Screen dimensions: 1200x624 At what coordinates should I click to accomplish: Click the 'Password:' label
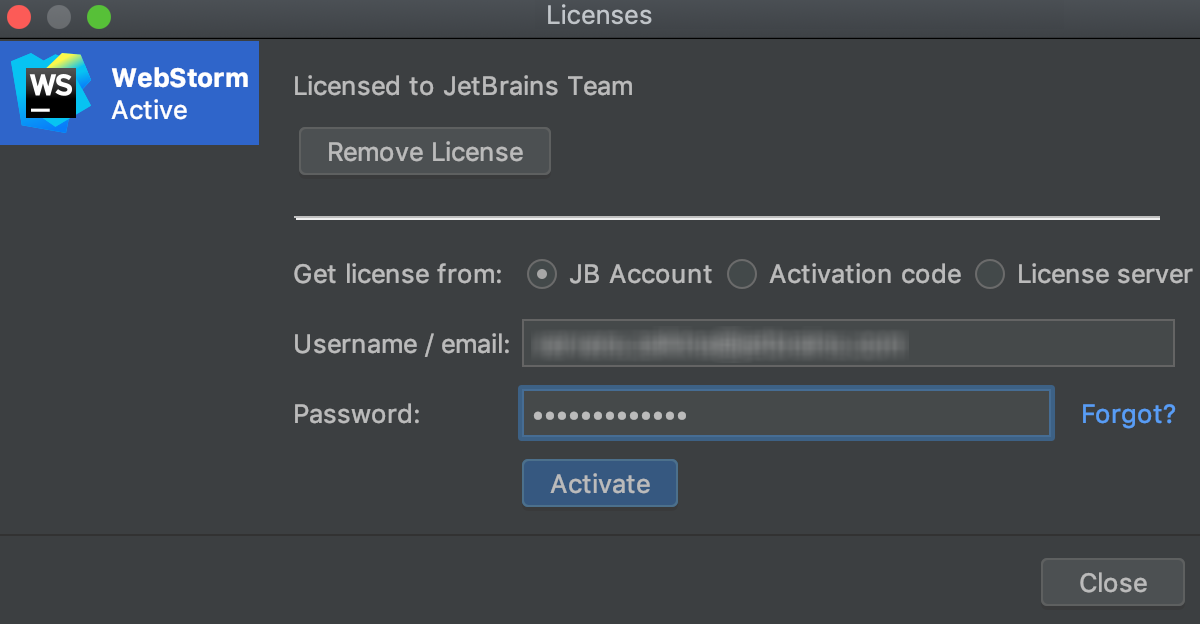[x=357, y=414]
